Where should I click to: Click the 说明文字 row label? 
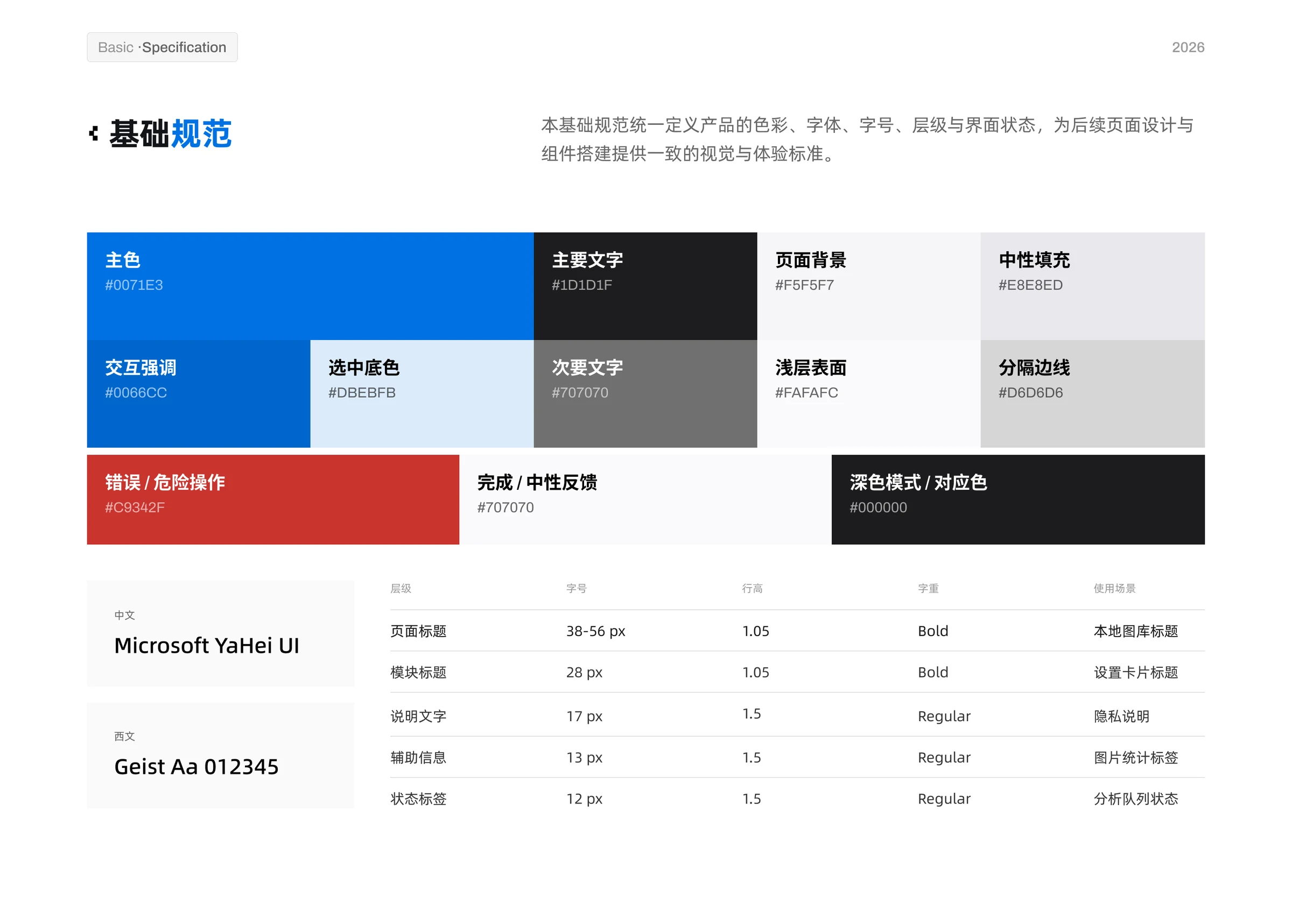(x=418, y=716)
